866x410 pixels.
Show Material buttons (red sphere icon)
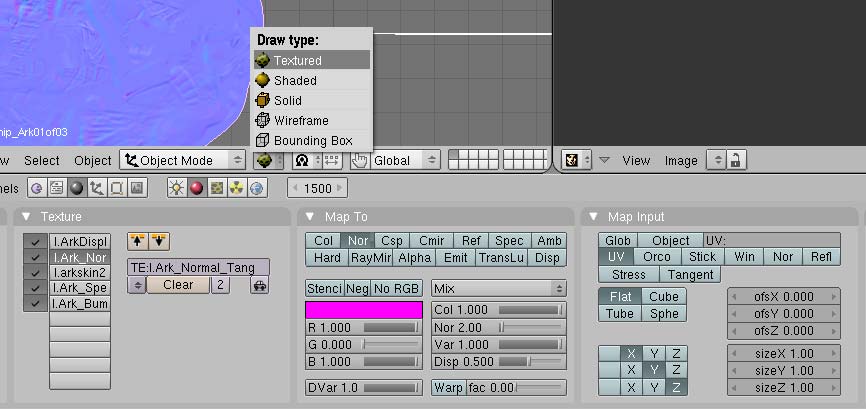[x=196, y=188]
